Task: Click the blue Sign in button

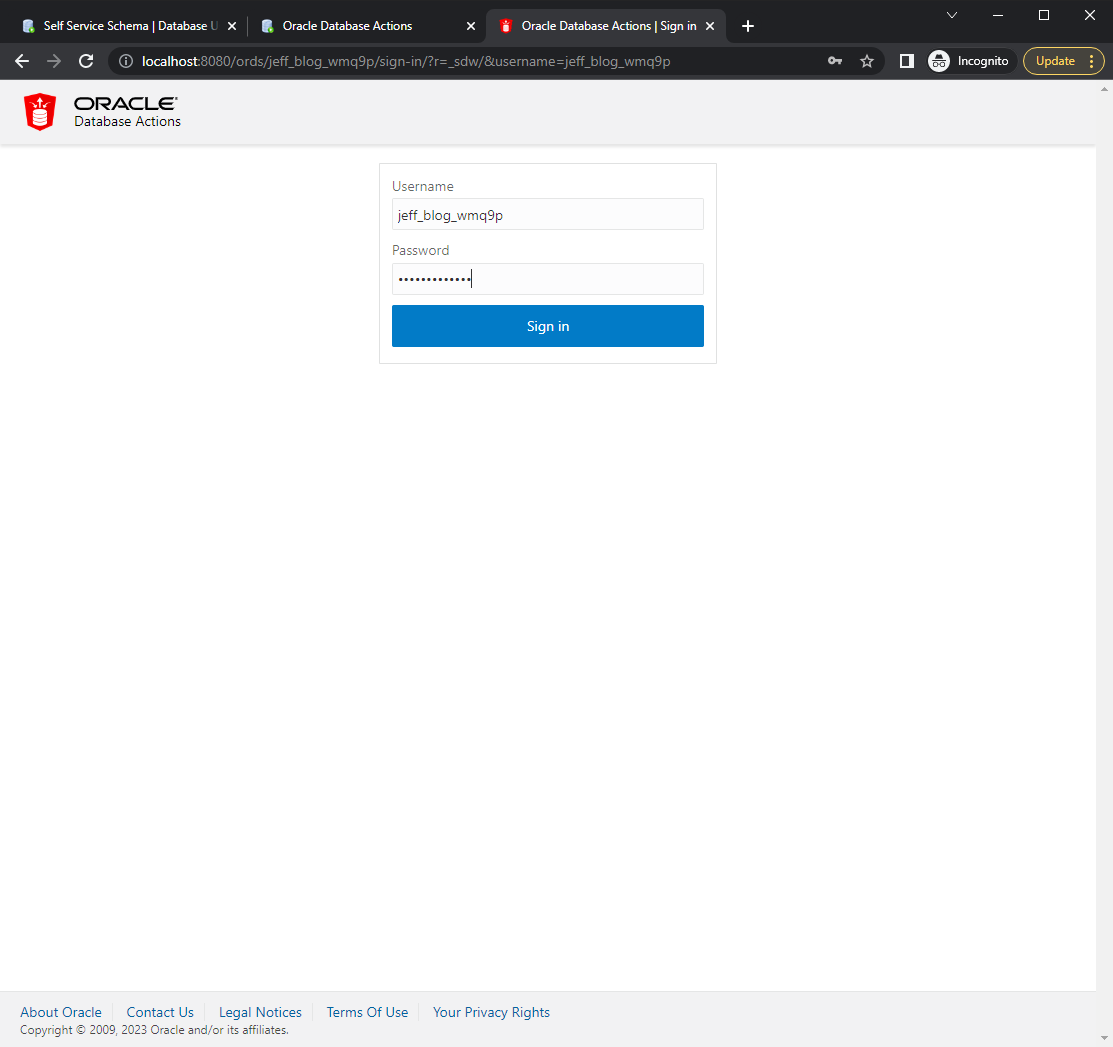Action: pyautogui.click(x=548, y=326)
